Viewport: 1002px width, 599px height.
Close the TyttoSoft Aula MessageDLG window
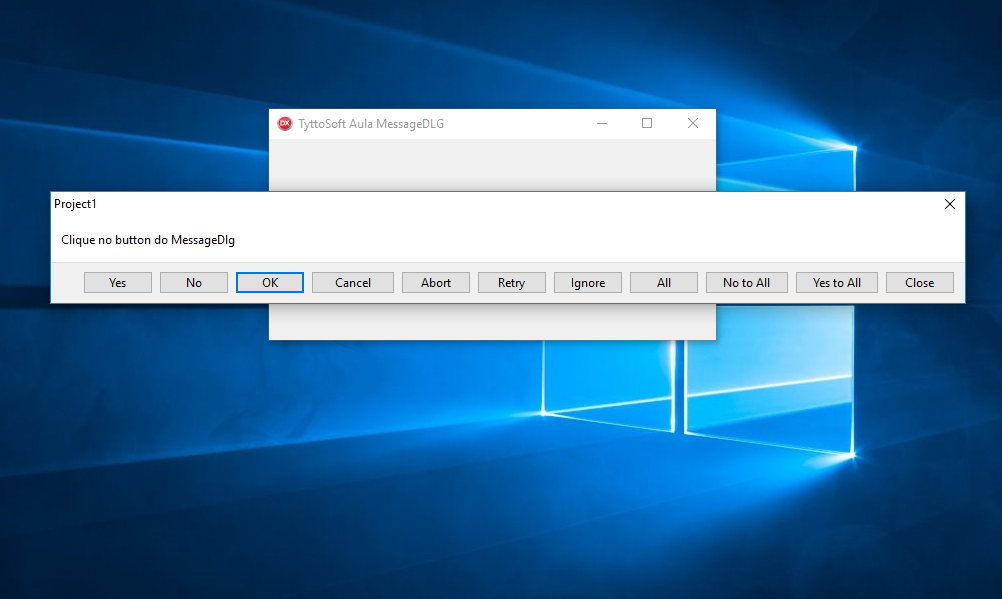coord(692,124)
